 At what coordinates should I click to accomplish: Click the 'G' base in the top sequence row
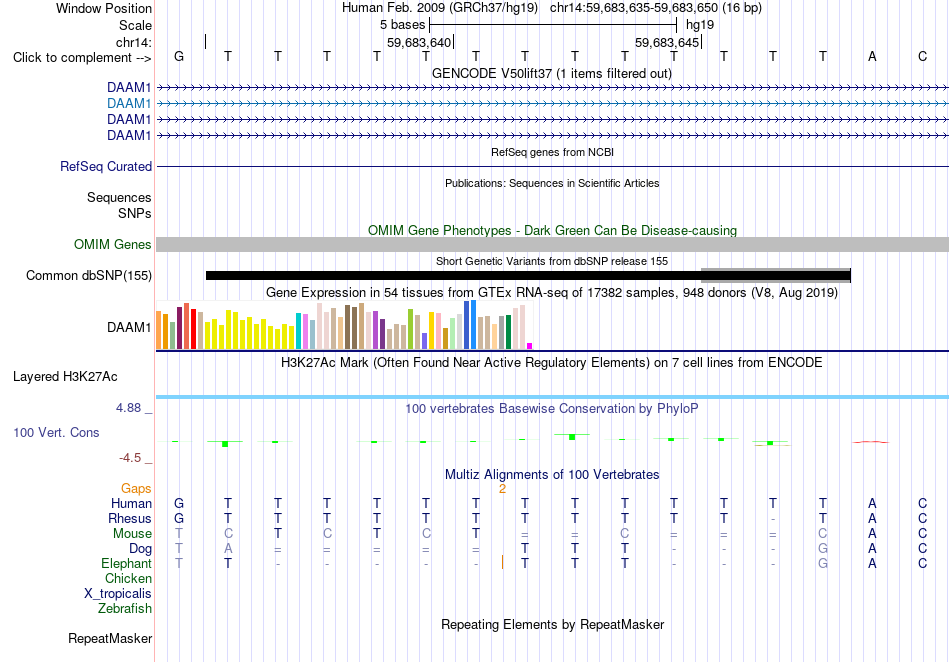point(179,56)
